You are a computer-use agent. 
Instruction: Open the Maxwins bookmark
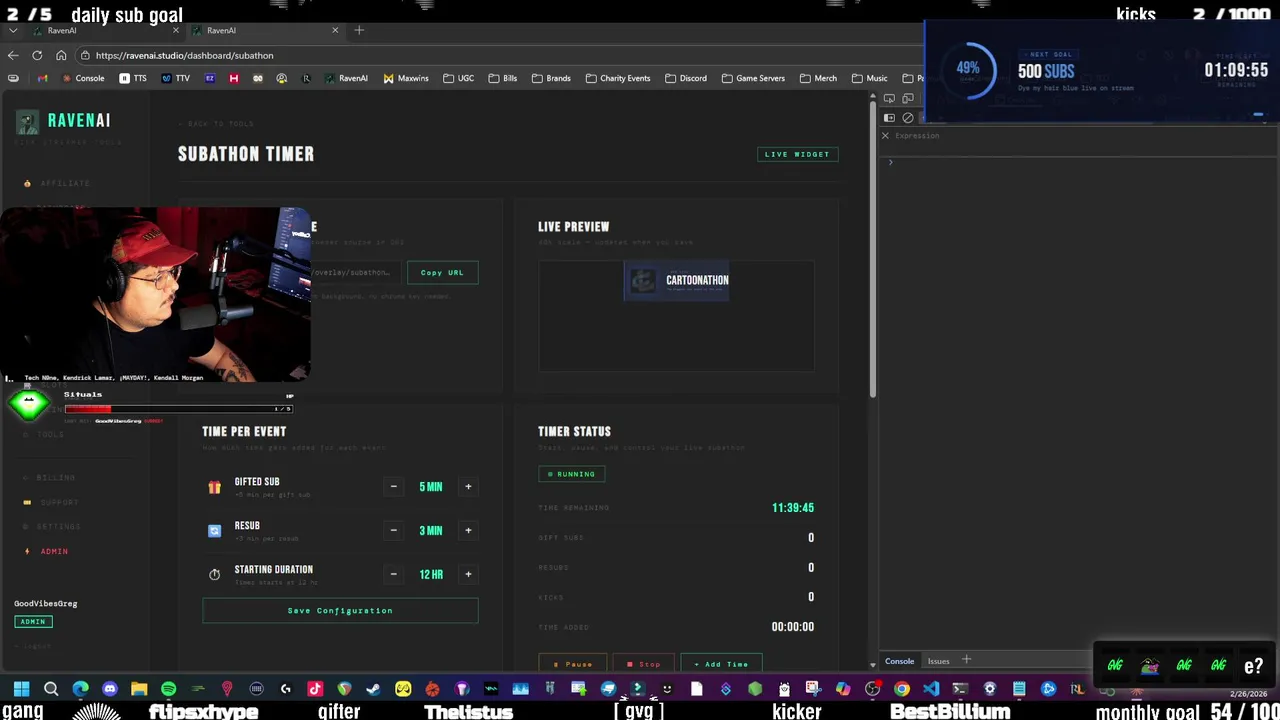click(x=405, y=78)
